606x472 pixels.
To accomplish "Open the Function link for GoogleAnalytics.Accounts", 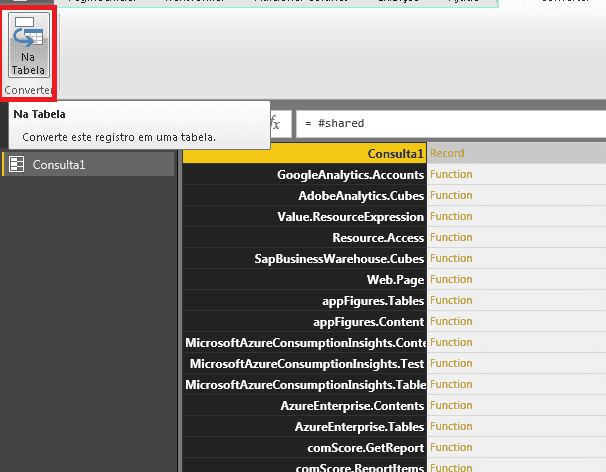I will click(451, 174).
